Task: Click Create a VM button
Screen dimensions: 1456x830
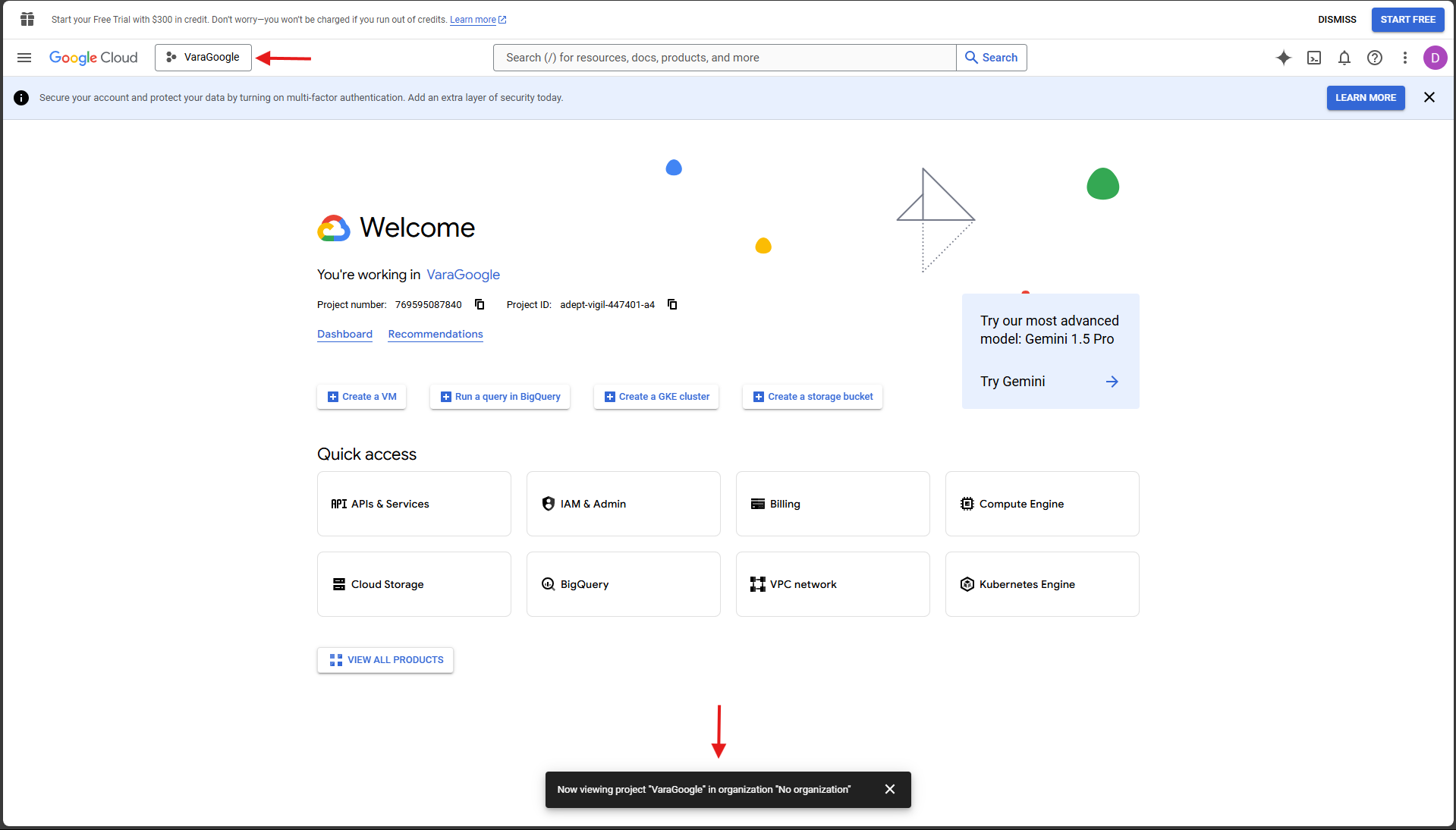Action: [x=362, y=397]
